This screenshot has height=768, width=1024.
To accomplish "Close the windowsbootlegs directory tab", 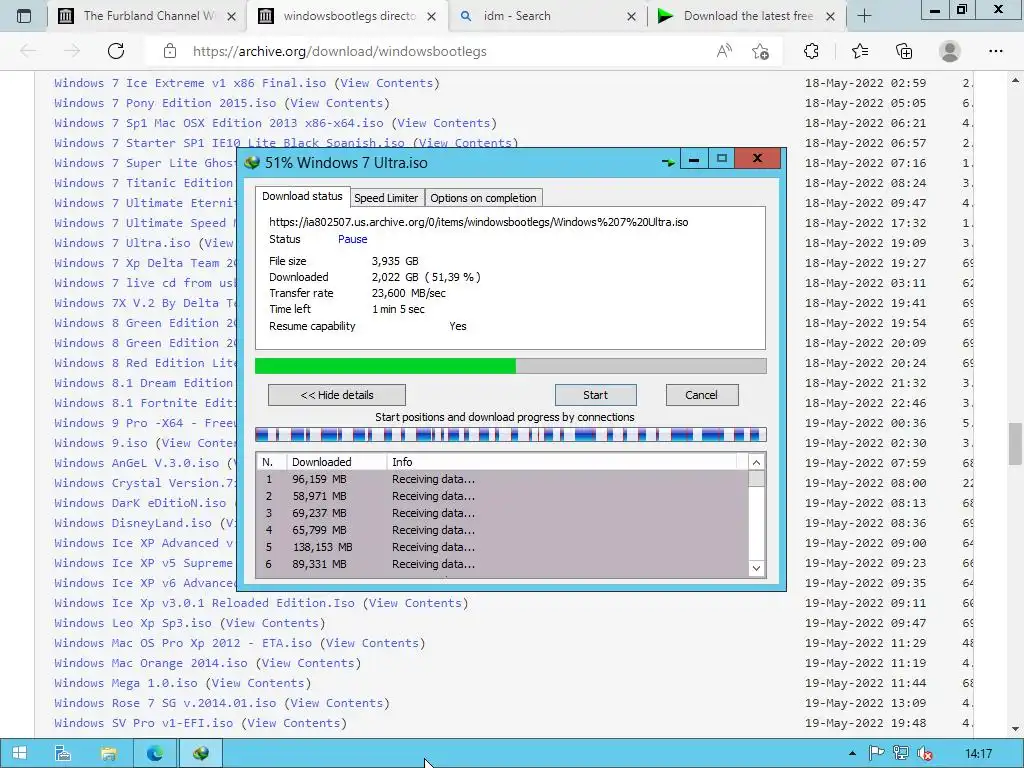I will click(x=431, y=16).
